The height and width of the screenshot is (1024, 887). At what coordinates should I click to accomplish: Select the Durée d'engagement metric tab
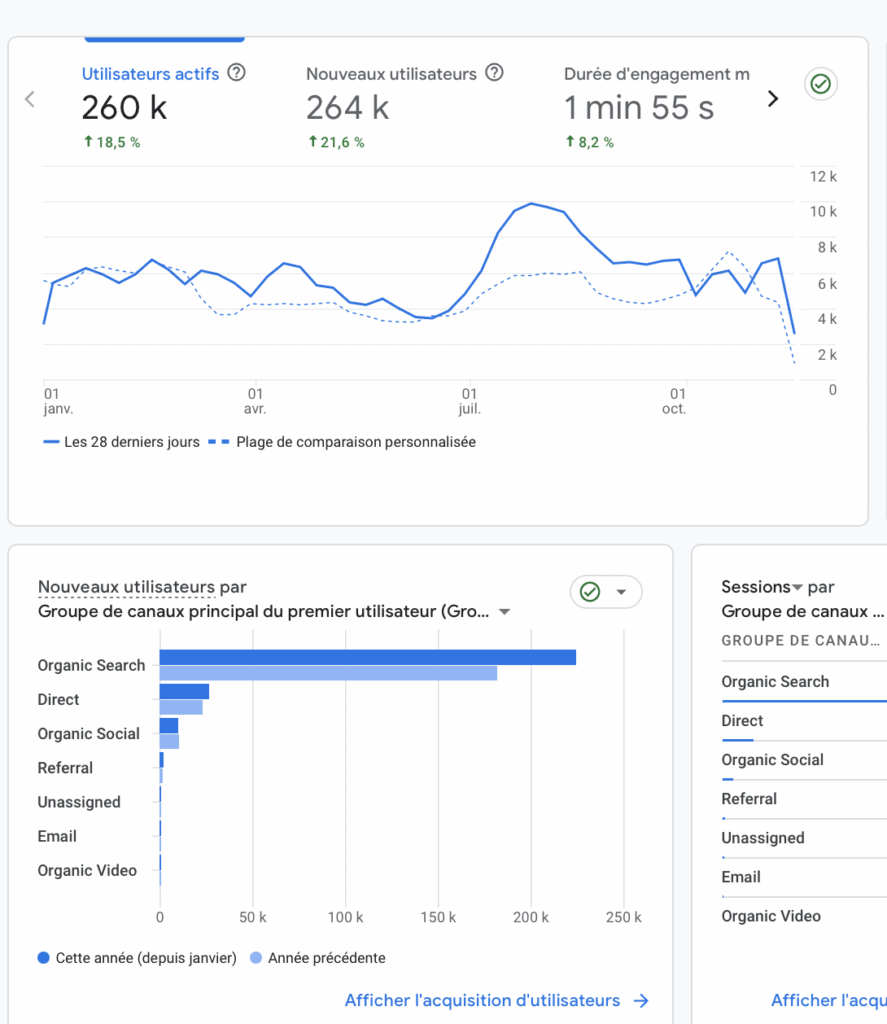[656, 74]
